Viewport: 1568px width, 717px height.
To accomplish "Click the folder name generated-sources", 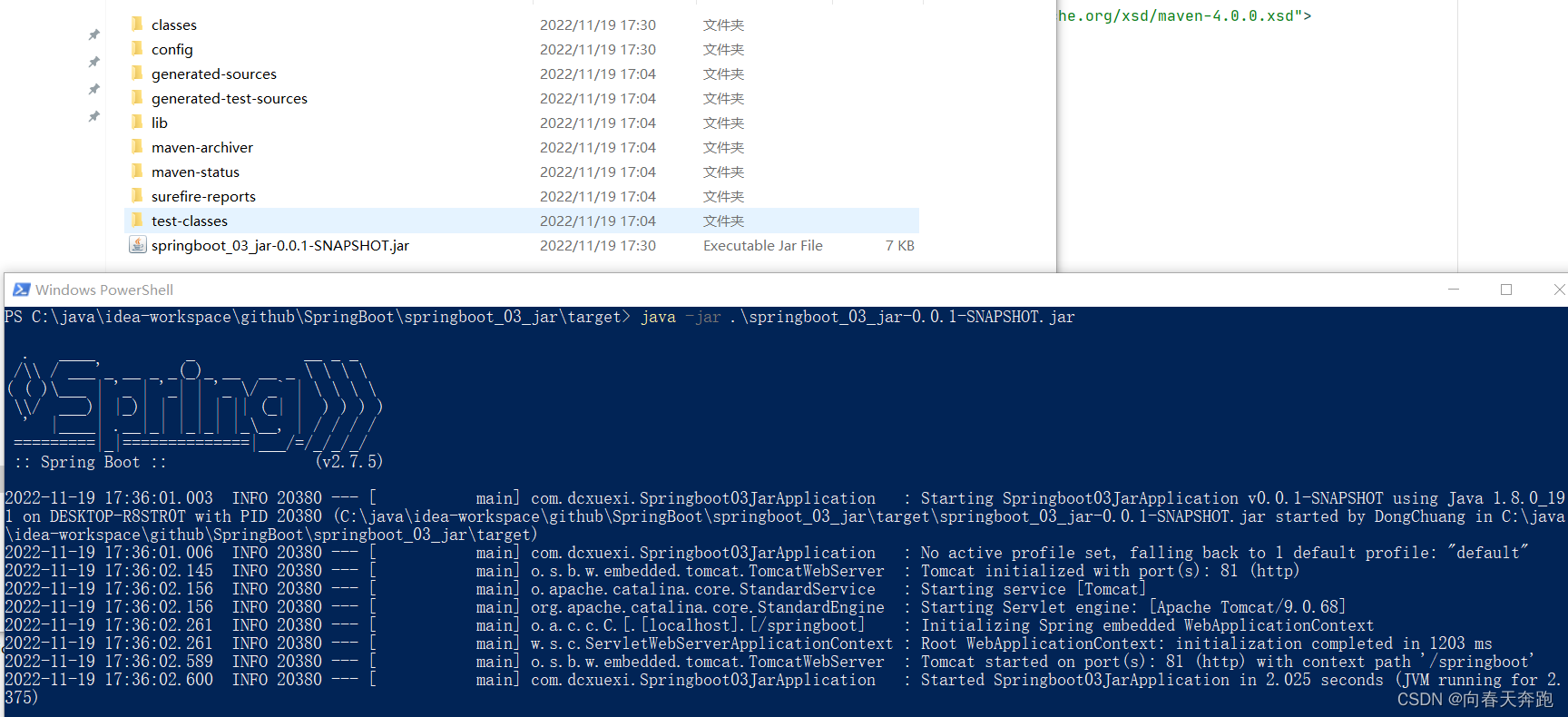I will tap(214, 74).
